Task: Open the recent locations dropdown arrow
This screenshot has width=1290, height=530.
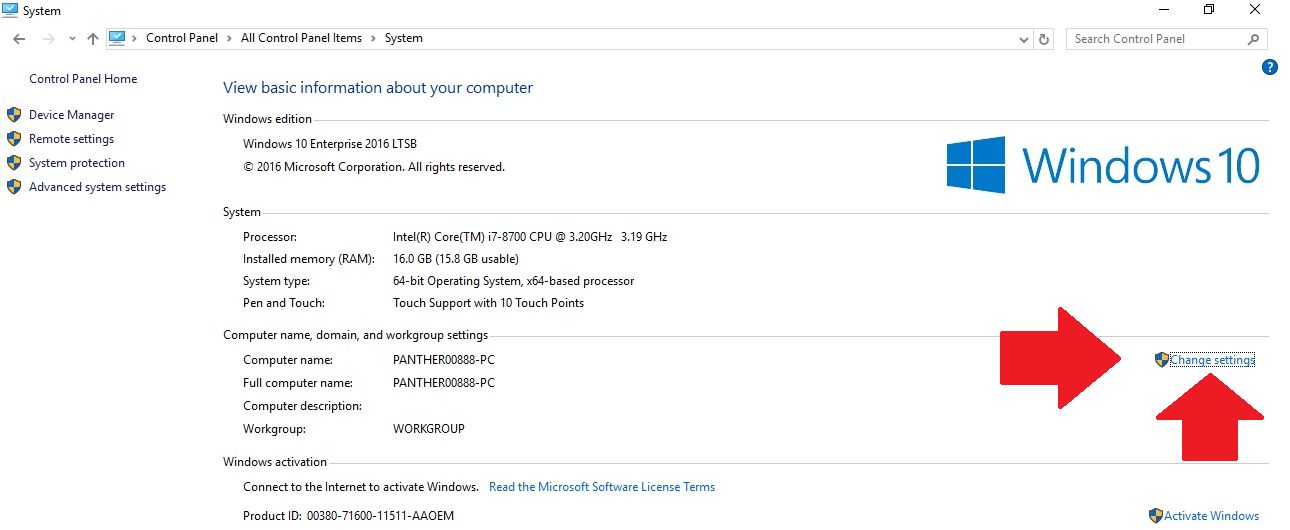Action: (x=72, y=39)
